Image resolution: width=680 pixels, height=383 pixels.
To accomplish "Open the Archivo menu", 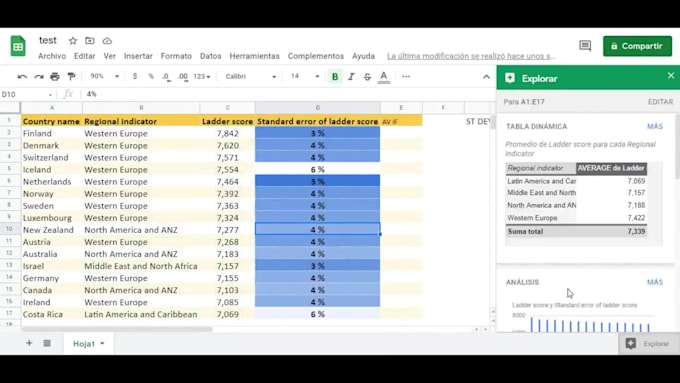I will pyautogui.click(x=52, y=56).
